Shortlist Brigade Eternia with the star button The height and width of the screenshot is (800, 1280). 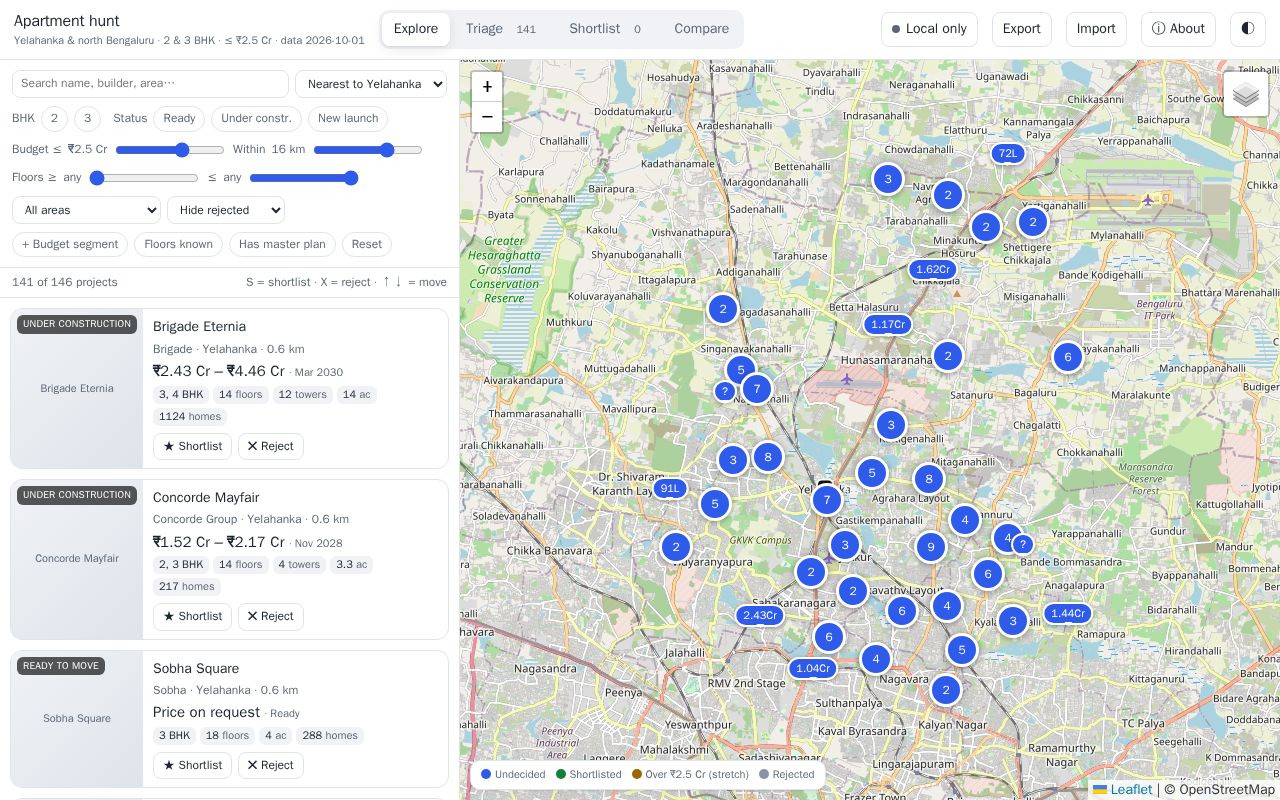pos(192,446)
